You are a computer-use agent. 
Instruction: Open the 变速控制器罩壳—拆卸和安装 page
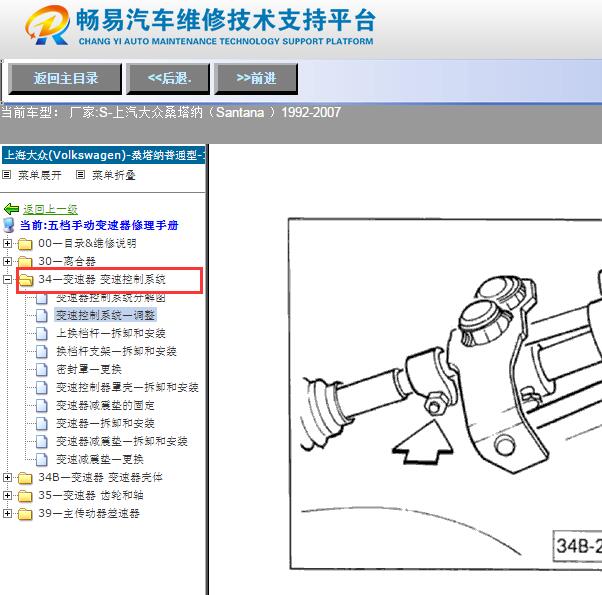[127, 387]
